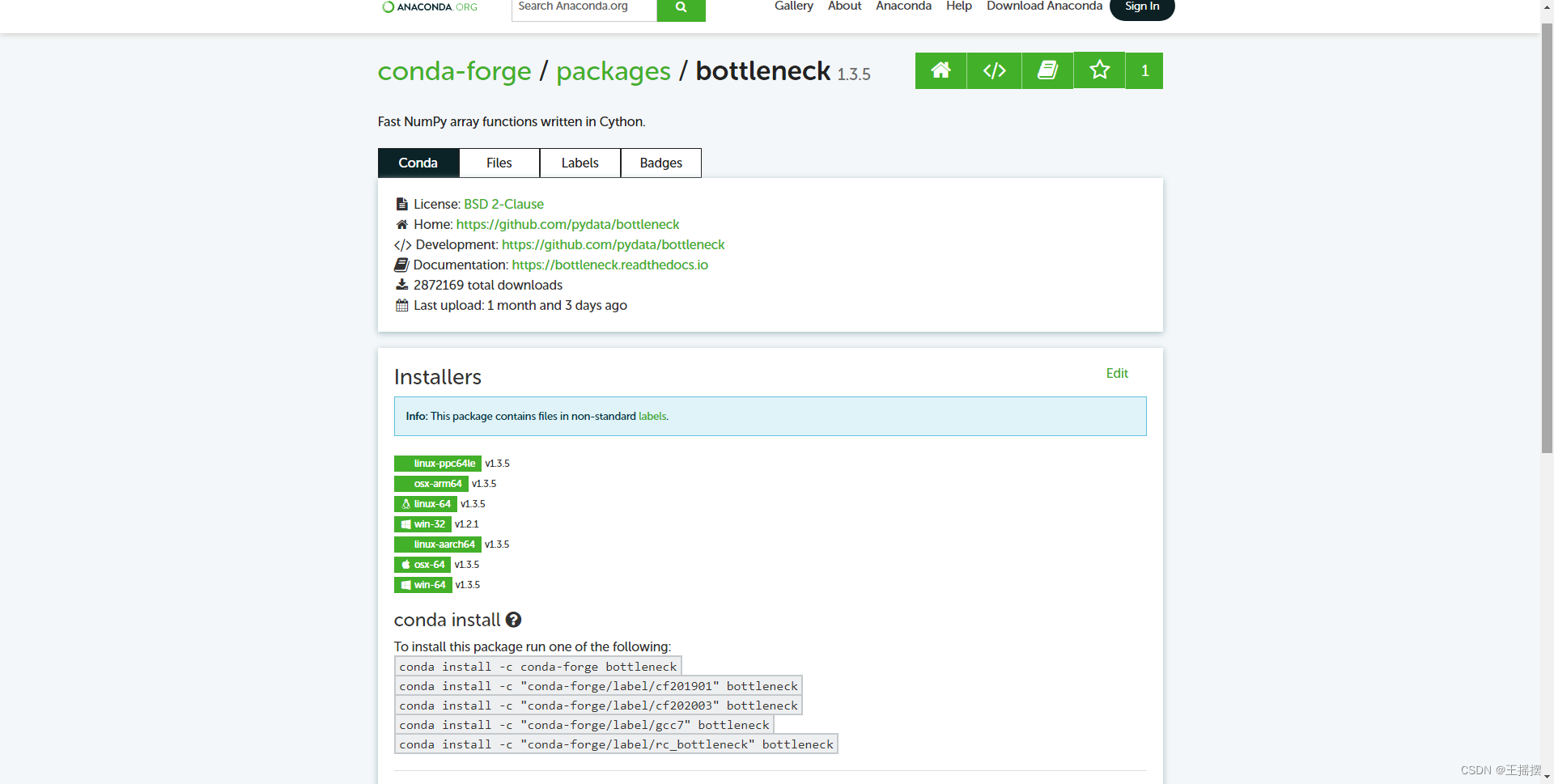1554x784 pixels.
Task: Open the About menu item
Action: pyautogui.click(x=844, y=6)
